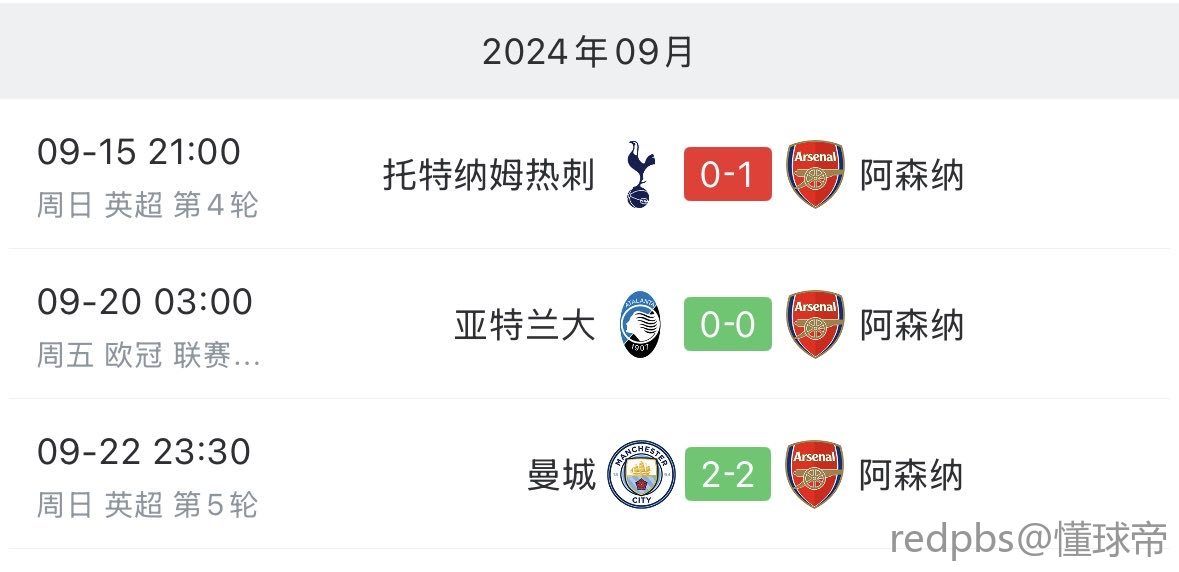1179x572 pixels.
Task: Tap 周日 英超 第5轮 round label
Action: (147, 505)
